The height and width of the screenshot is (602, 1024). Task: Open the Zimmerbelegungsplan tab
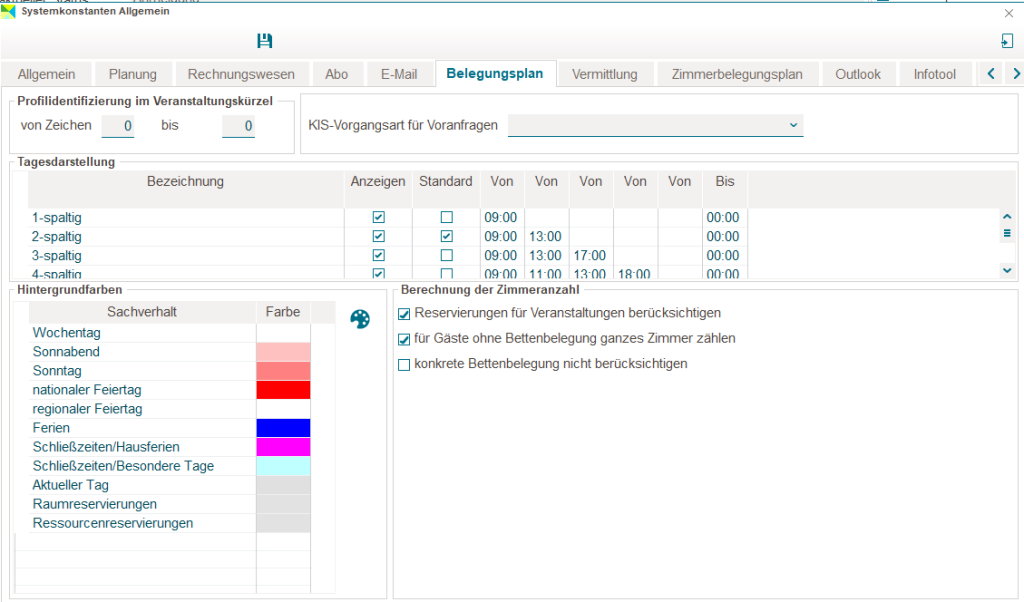(737, 74)
